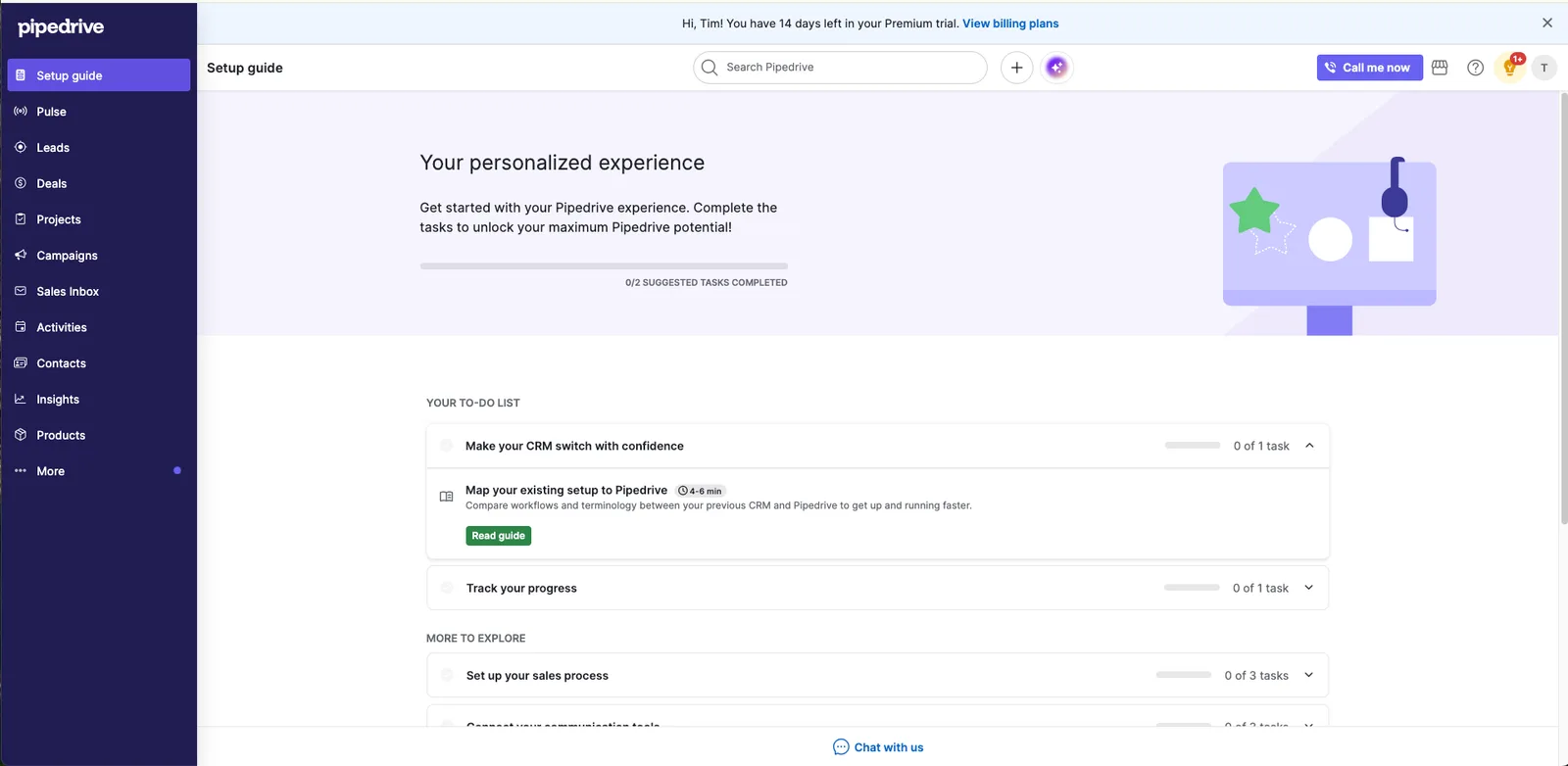Open the View billing plans link

coord(1010,24)
